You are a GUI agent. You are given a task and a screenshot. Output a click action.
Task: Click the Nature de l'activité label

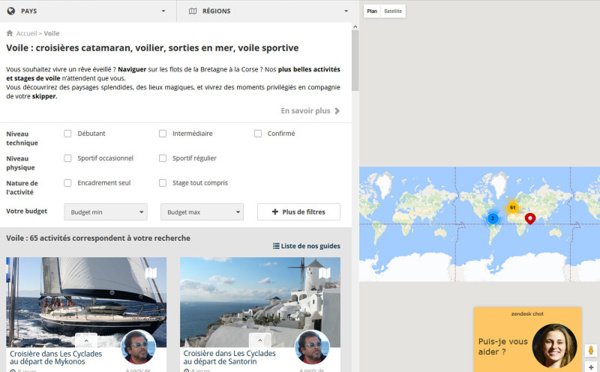(22, 188)
